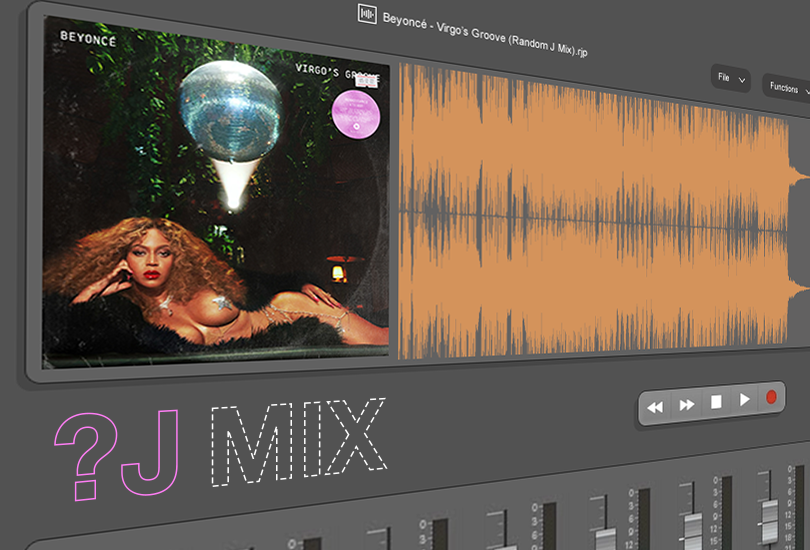The height and width of the screenshot is (550, 810).
Task: Click the Beyoncé Virgo's Groove album cover
Action: click(x=215, y=194)
